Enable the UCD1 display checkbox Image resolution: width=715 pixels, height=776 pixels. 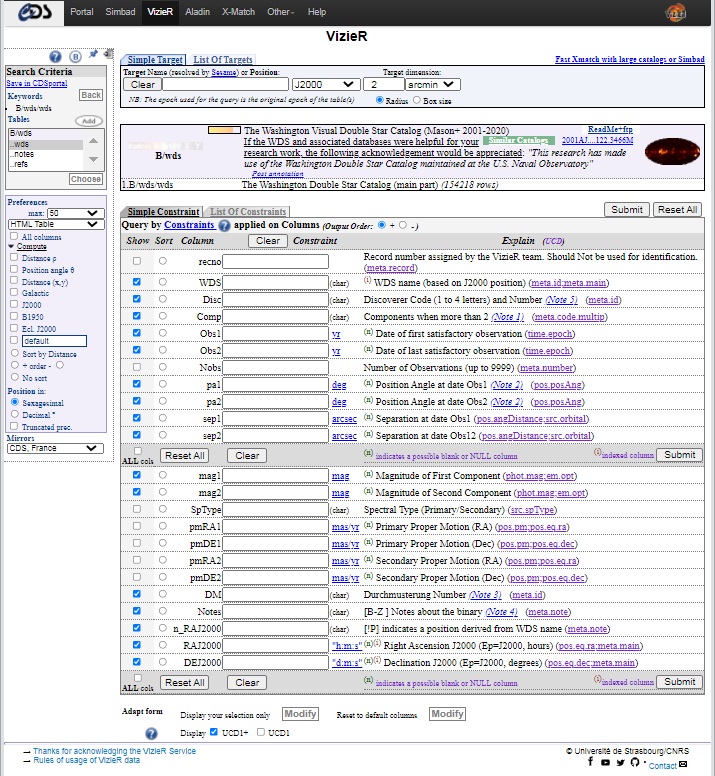(261, 732)
